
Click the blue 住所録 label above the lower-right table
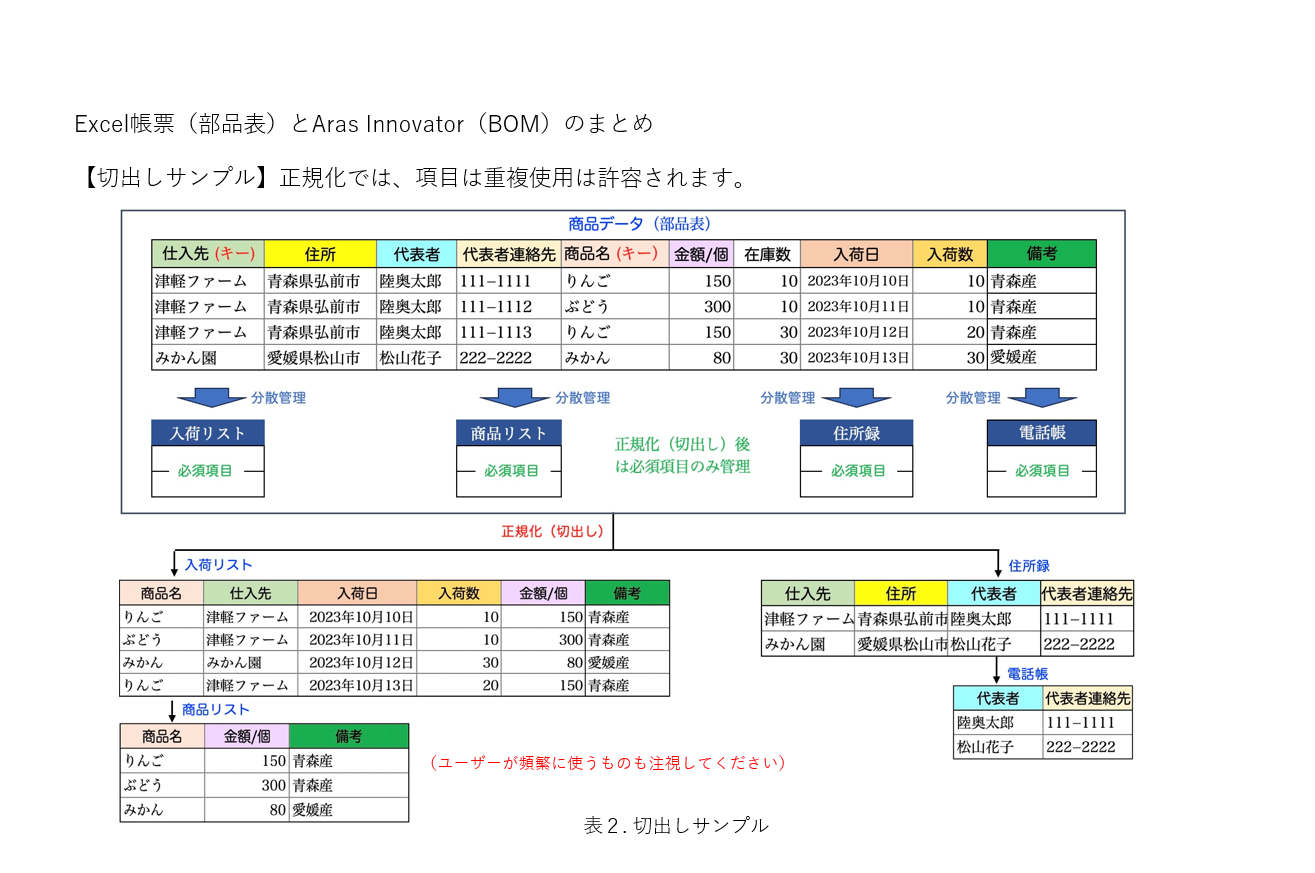pyautogui.click(x=1029, y=566)
